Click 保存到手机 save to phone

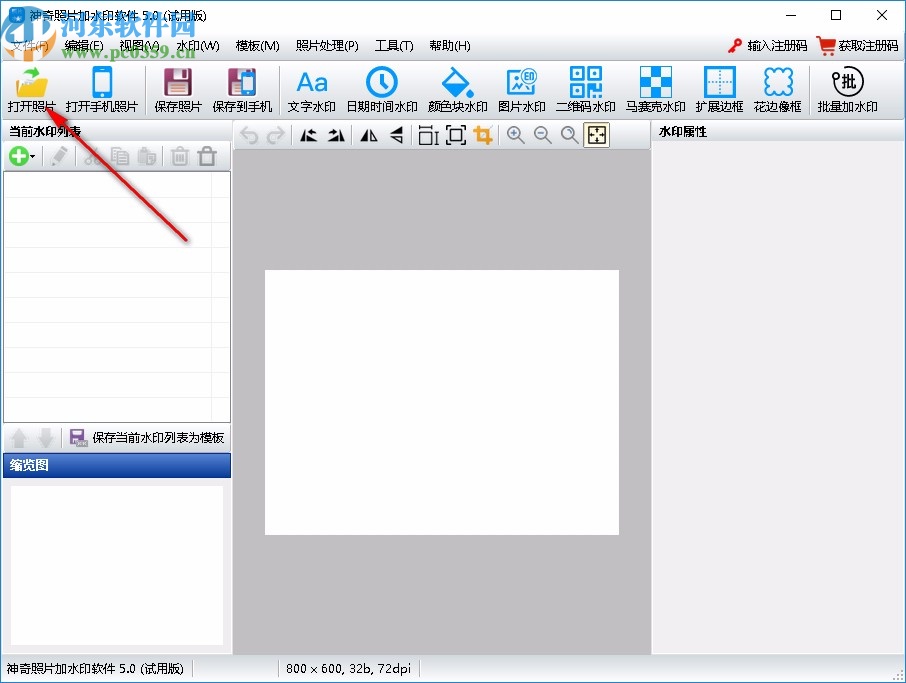[x=242, y=90]
